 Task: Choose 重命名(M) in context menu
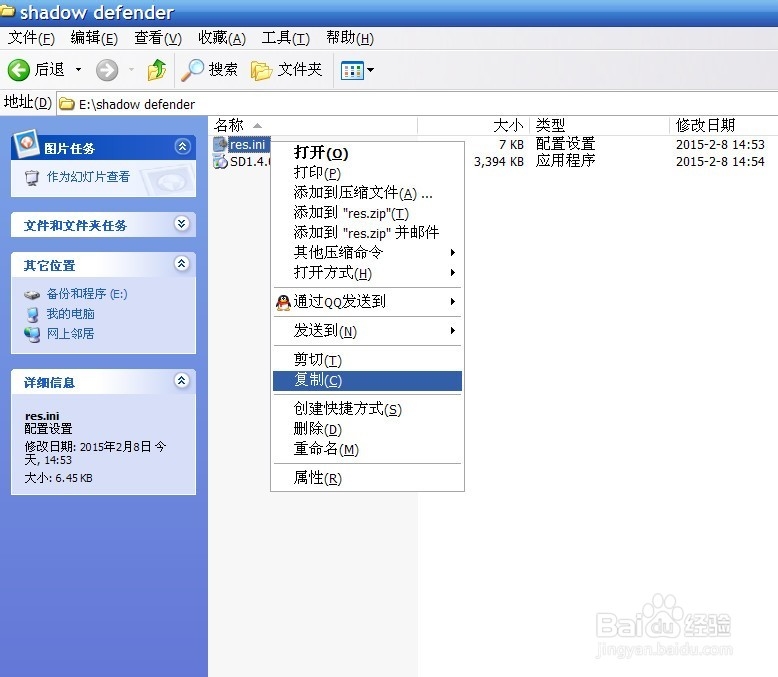coord(367,449)
